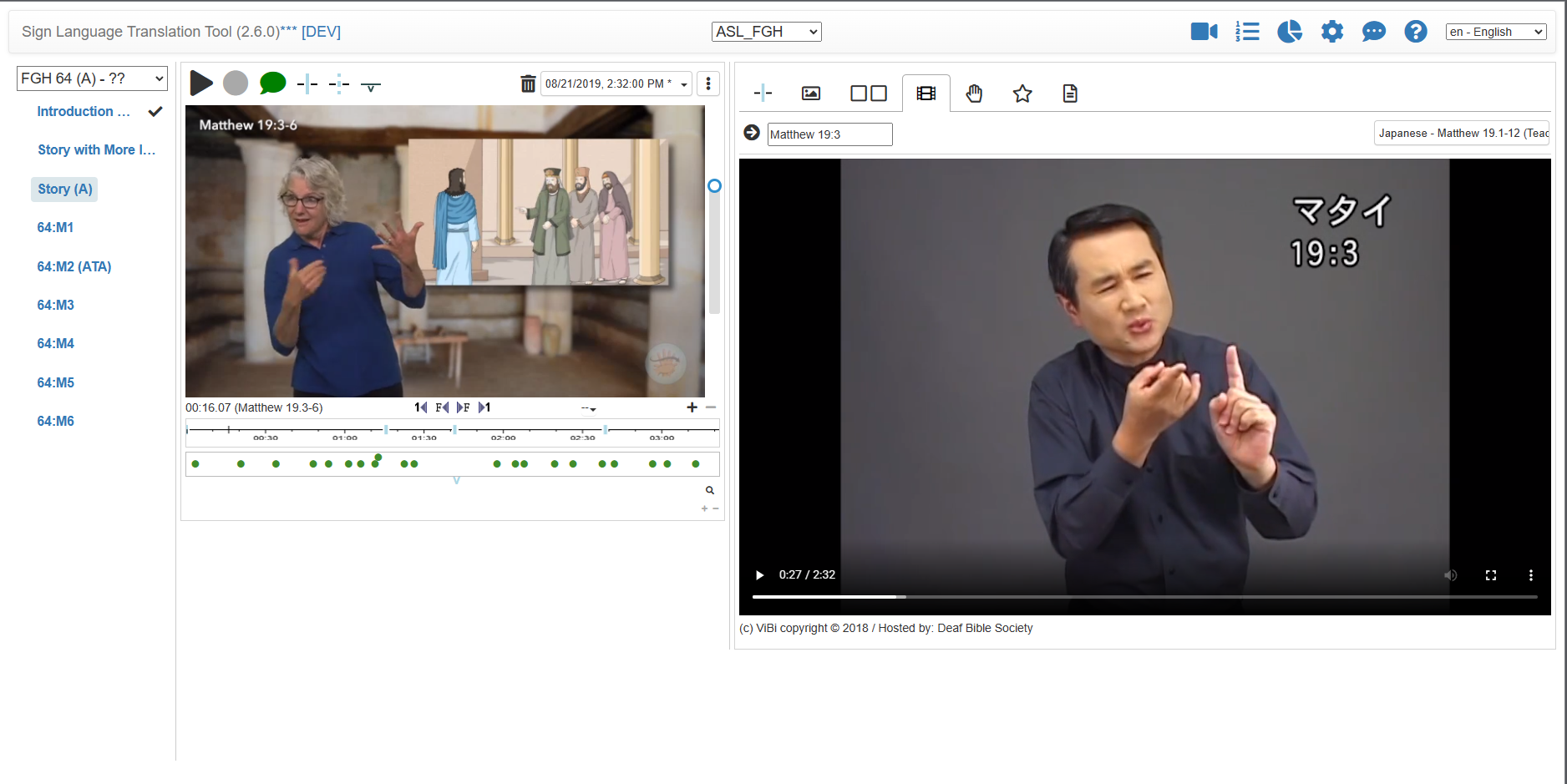The width and height of the screenshot is (1567, 784).
Task: Open the en - English language dropdown
Action: pos(1496,32)
